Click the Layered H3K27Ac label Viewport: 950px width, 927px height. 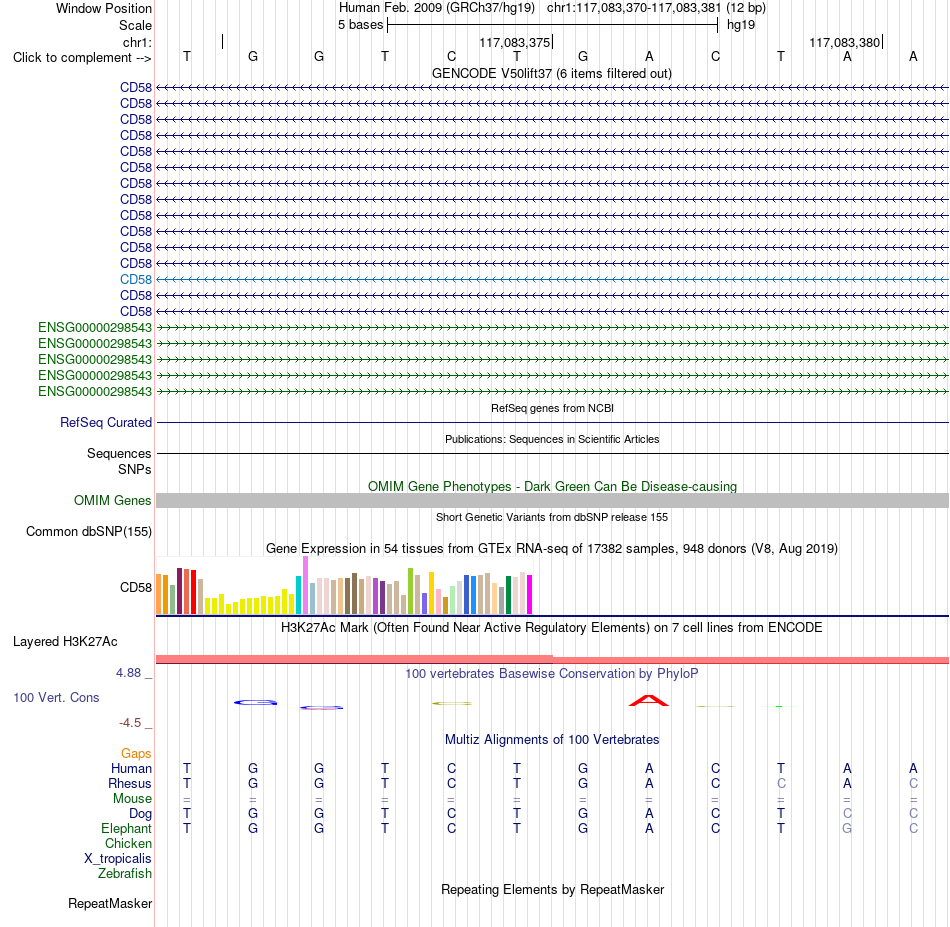[x=65, y=642]
